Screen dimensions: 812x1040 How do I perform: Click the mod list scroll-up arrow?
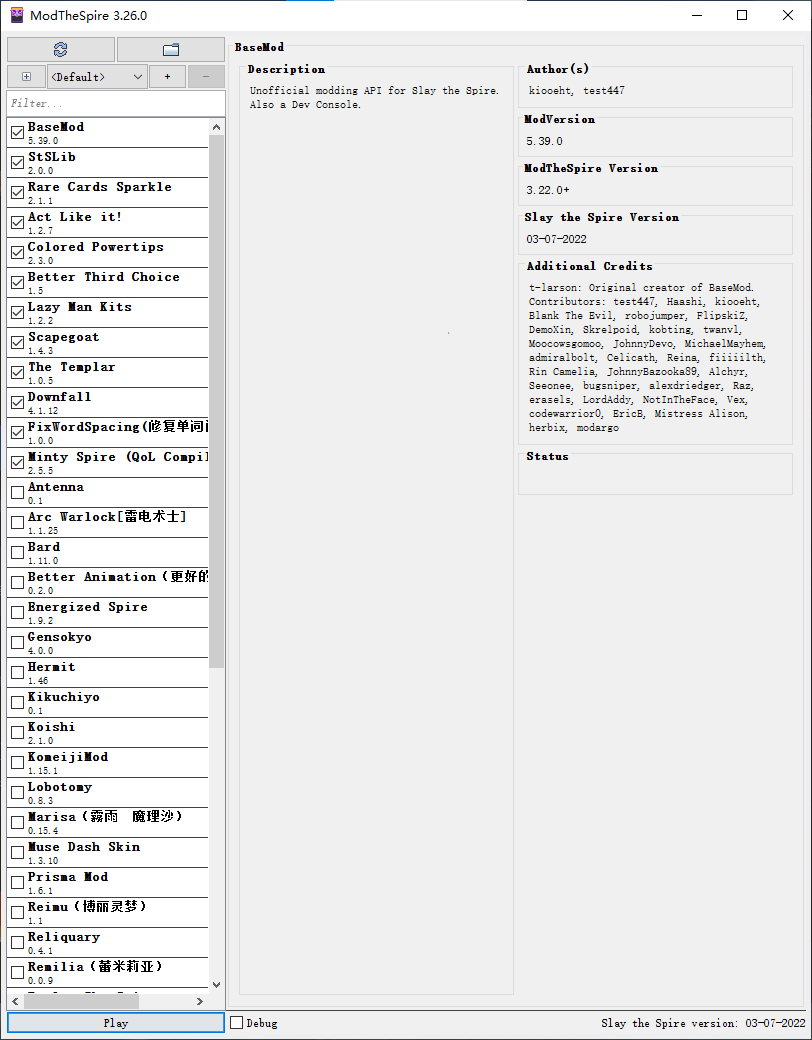(x=217, y=127)
